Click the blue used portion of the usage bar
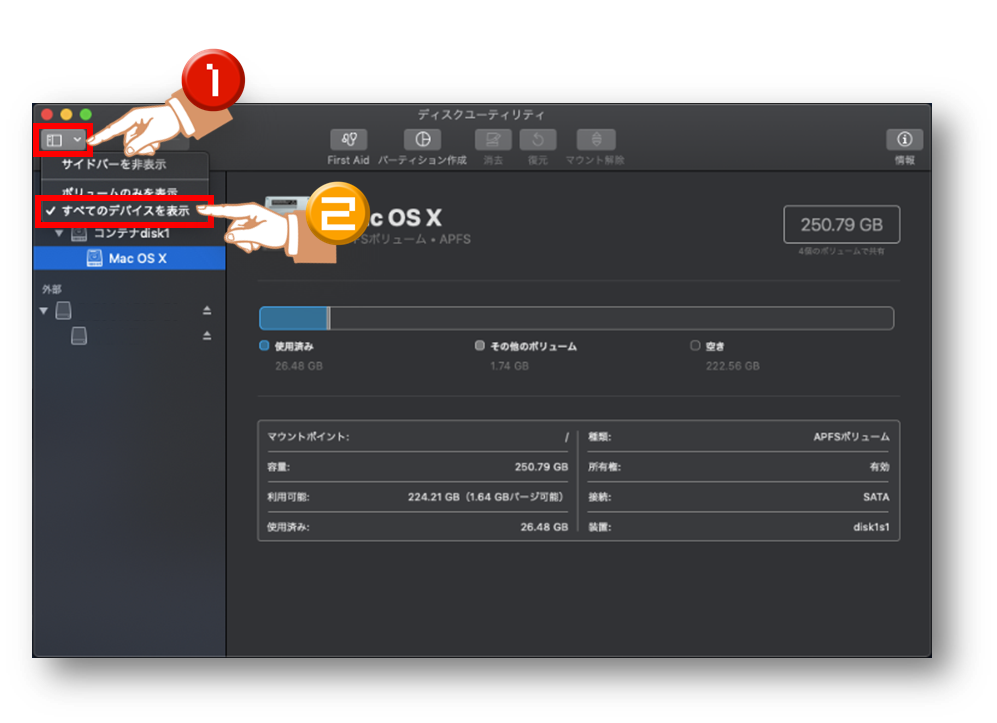The height and width of the screenshot is (723, 997). point(294,318)
